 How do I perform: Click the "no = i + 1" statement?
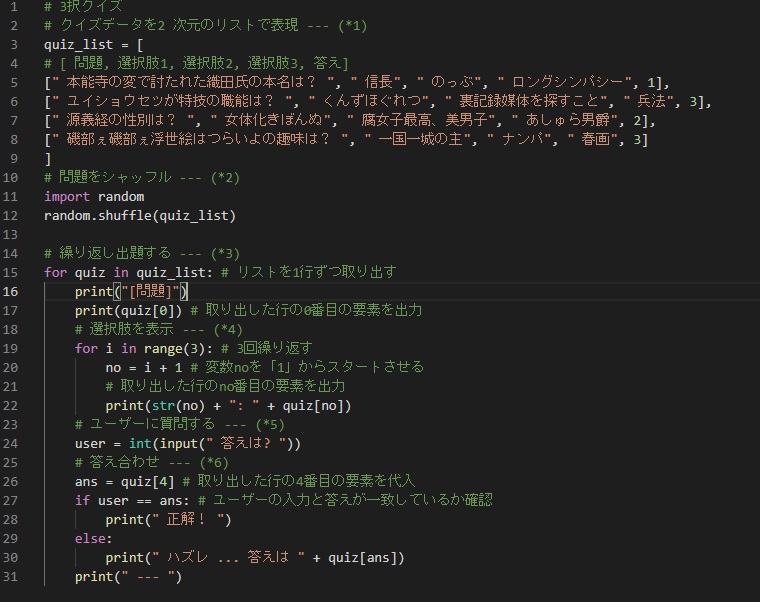click(x=144, y=367)
